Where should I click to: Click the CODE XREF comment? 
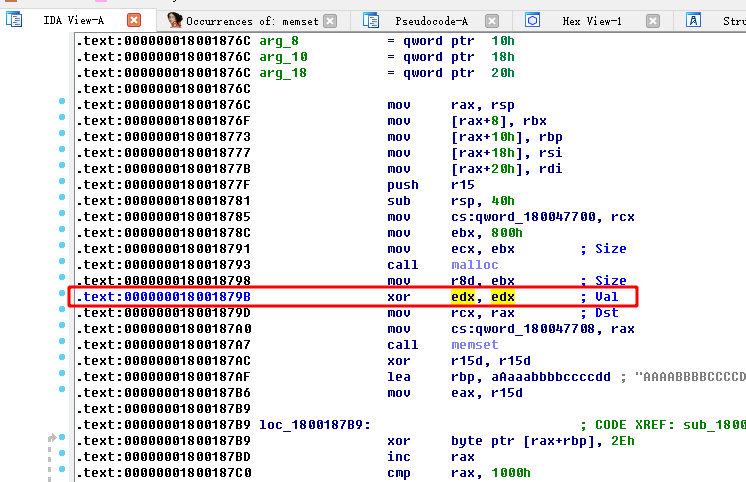point(663,425)
